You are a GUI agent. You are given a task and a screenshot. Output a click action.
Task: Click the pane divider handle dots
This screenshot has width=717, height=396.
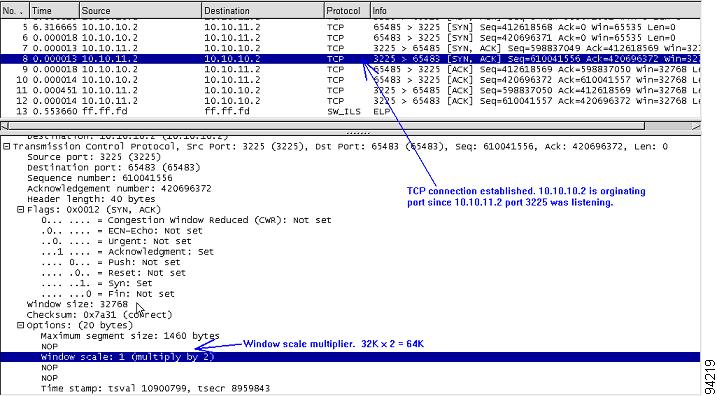[x=359, y=134]
